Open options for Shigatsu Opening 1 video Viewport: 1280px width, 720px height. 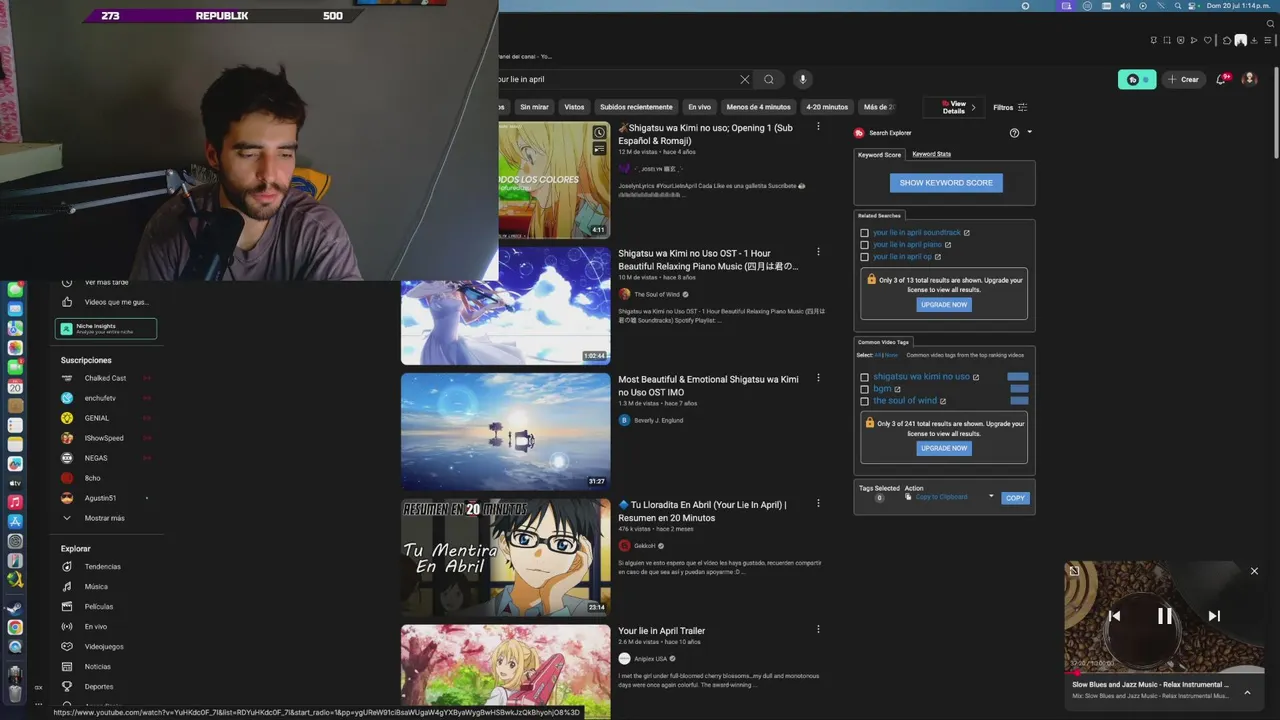click(x=818, y=127)
